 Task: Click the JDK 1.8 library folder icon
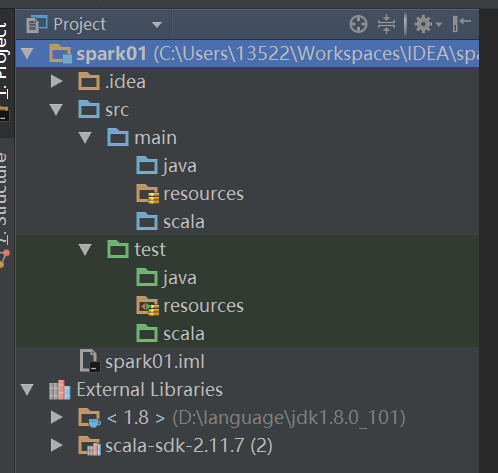pos(89,418)
